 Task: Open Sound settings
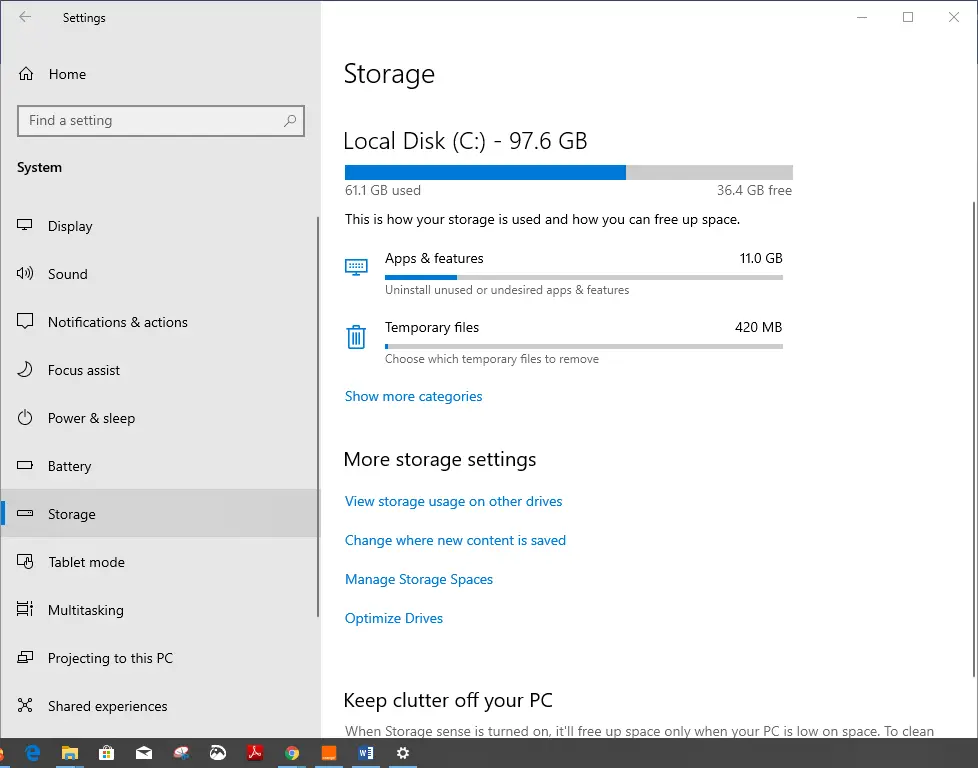(159, 274)
